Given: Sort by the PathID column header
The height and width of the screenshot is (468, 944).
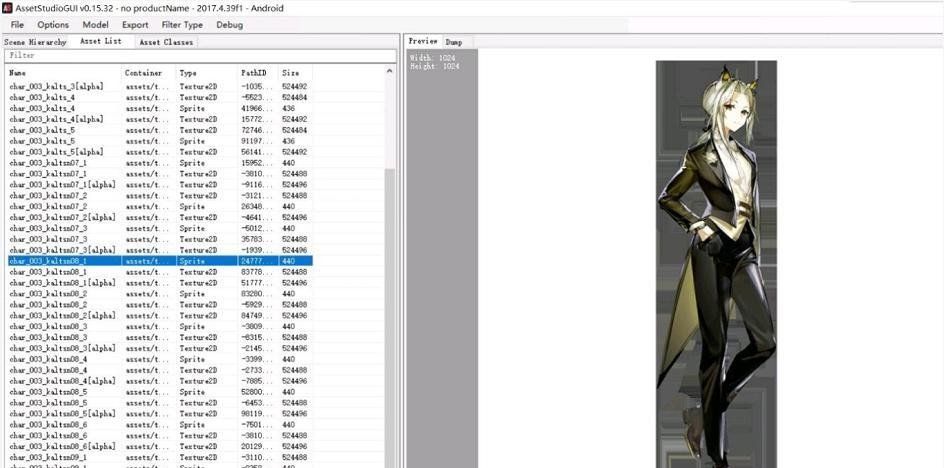Looking at the screenshot, I should tap(257, 73).
